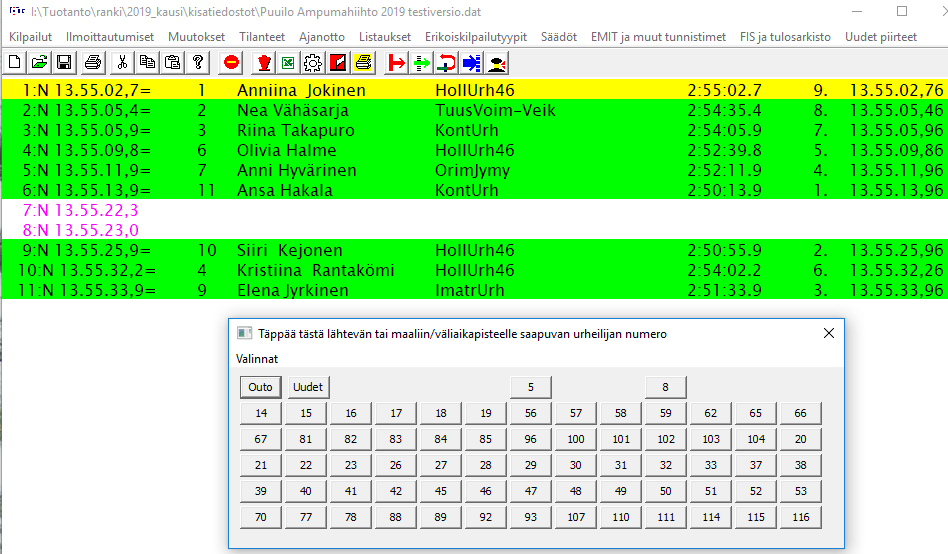Click the red stop sign toolbar icon
This screenshot has height=554, width=948.
tap(231, 62)
